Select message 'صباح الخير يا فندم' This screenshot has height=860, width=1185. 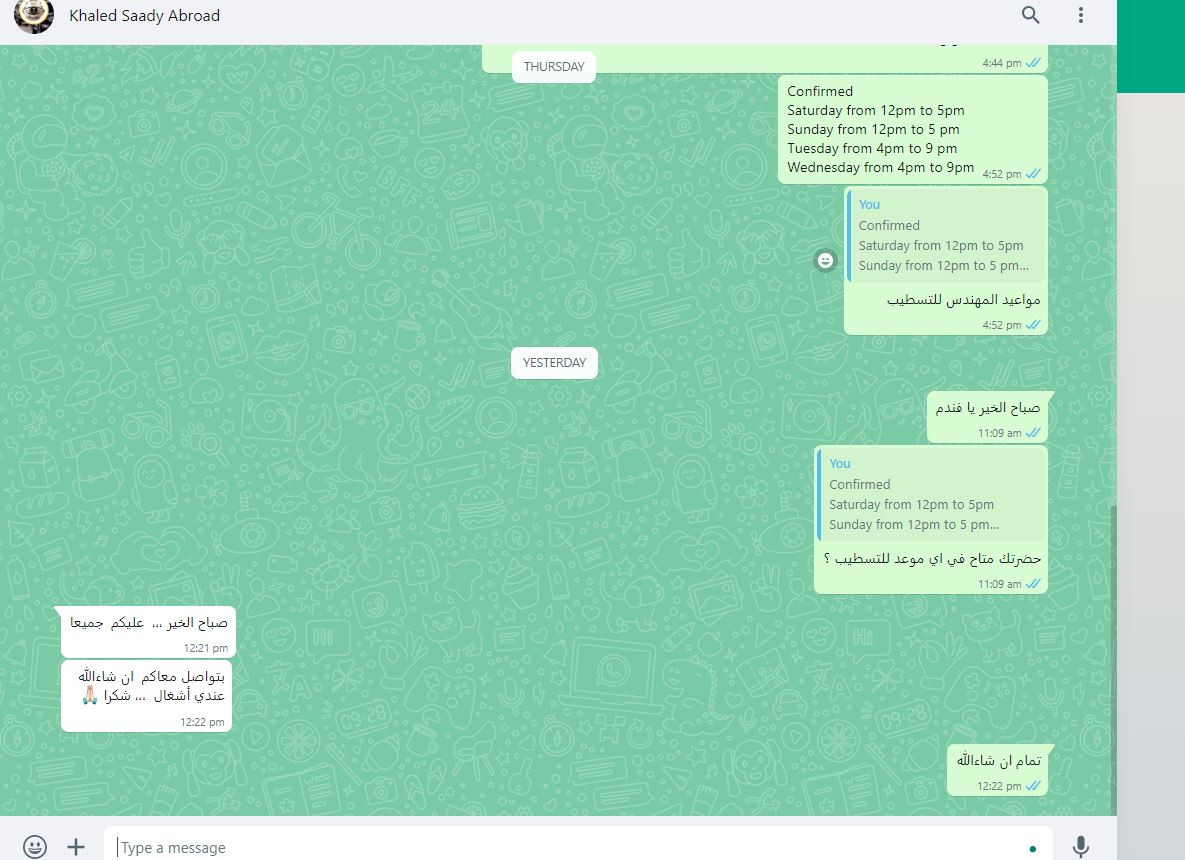[x=987, y=417]
